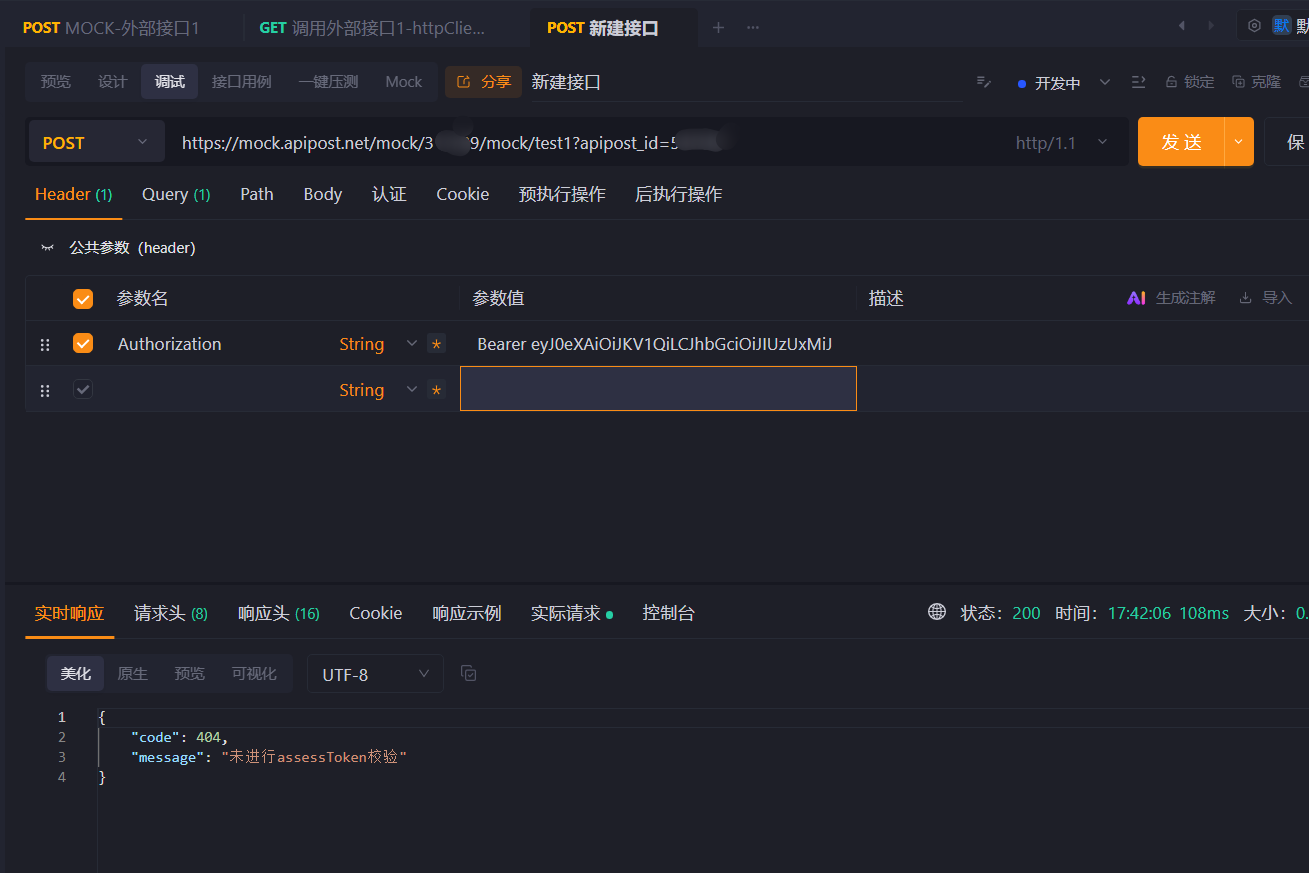Click the AI icon beside 生成注解

[1136, 298]
